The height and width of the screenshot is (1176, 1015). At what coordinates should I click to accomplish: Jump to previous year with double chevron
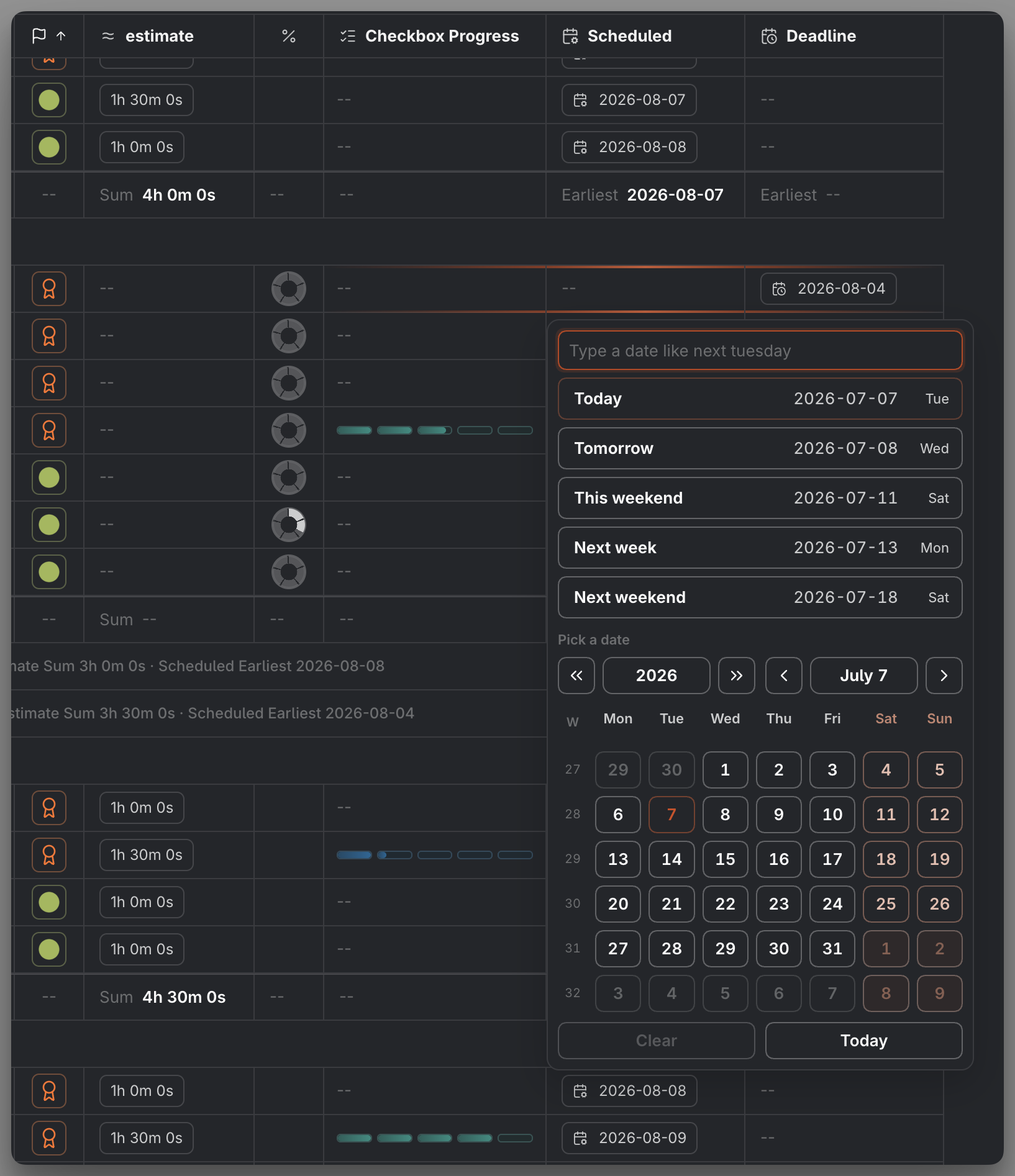(576, 676)
